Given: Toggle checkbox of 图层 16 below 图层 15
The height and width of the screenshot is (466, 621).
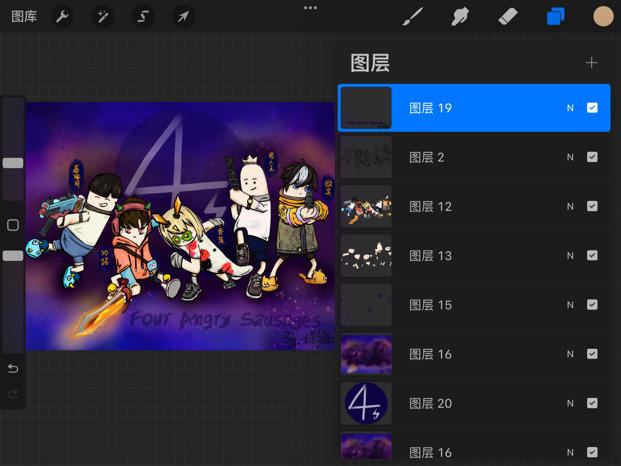Looking at the screenshot, I should pyautogui.click(x=592, y=354).
